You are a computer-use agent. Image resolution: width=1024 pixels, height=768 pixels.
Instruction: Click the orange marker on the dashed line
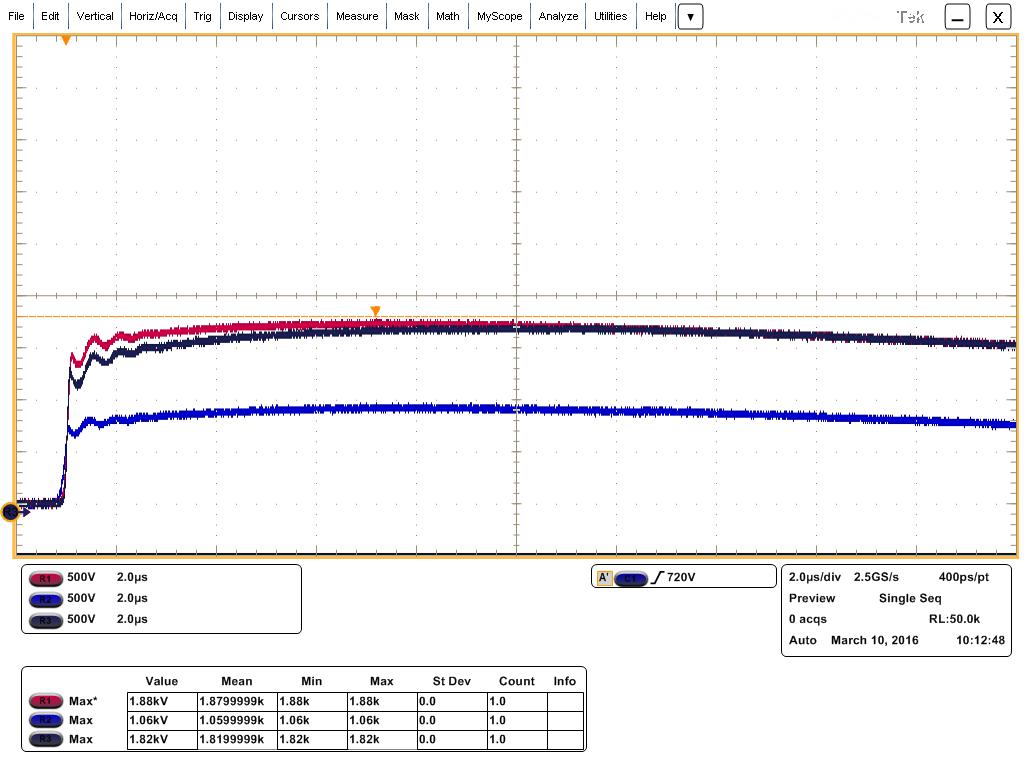point(376,311)
